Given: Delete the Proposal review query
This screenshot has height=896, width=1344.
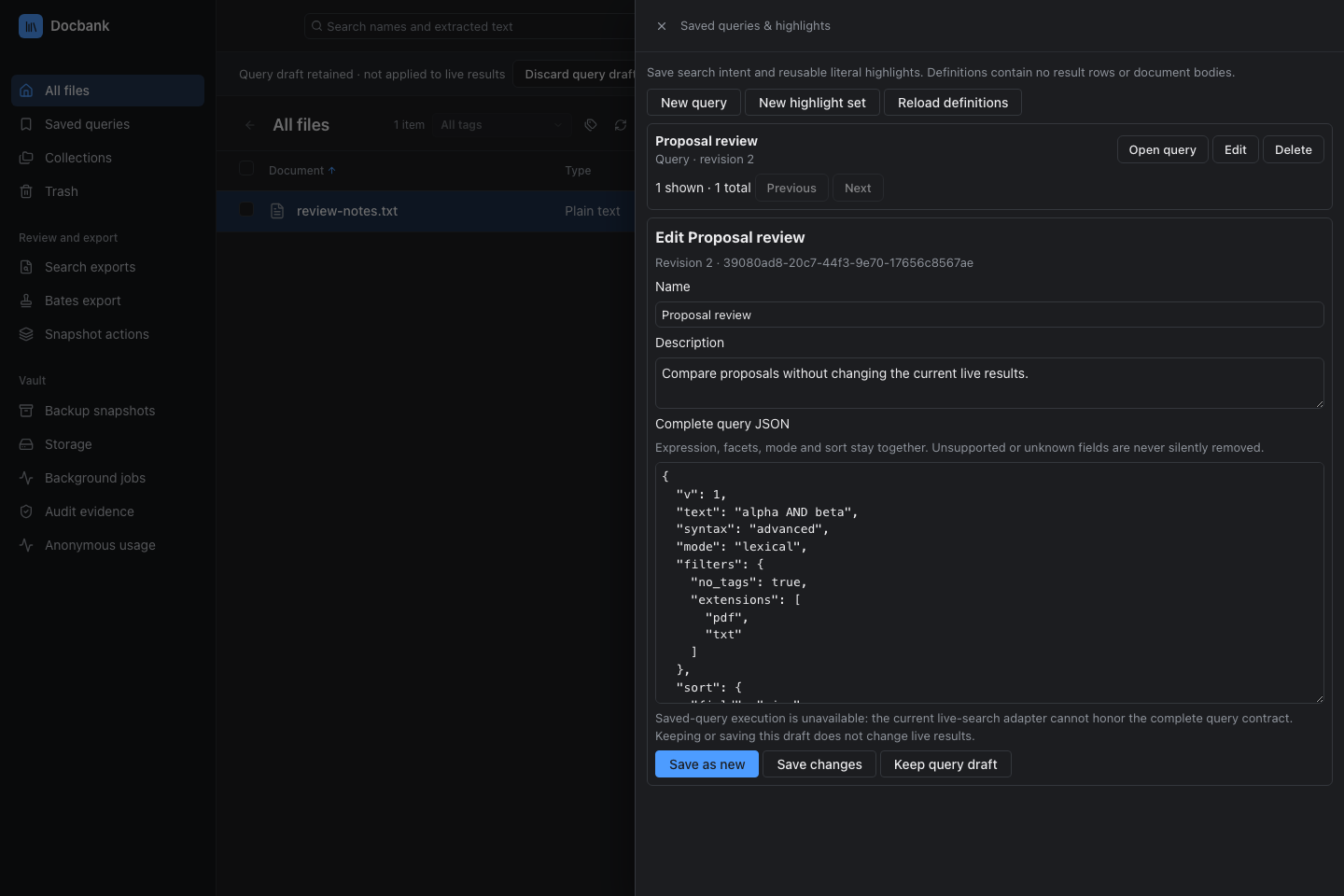Looking at the screenshot, I should click(1294, 149).
